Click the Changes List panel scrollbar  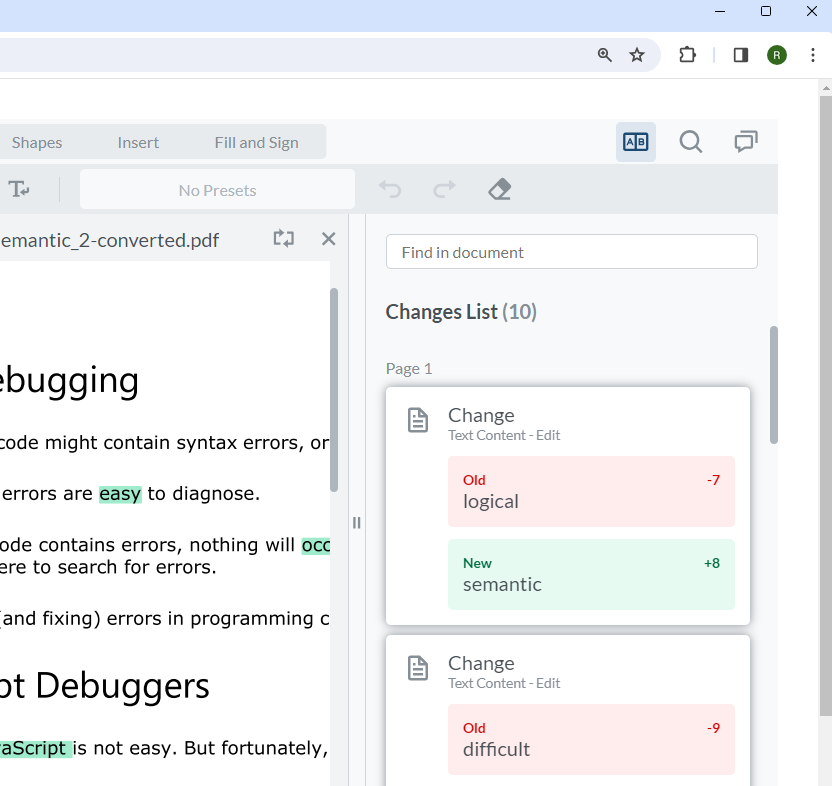[773, 385]
